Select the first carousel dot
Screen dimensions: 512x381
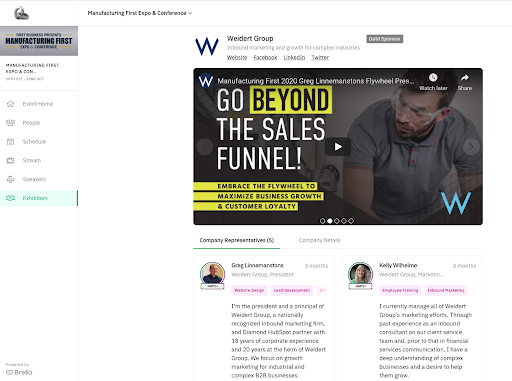point(322,221)
